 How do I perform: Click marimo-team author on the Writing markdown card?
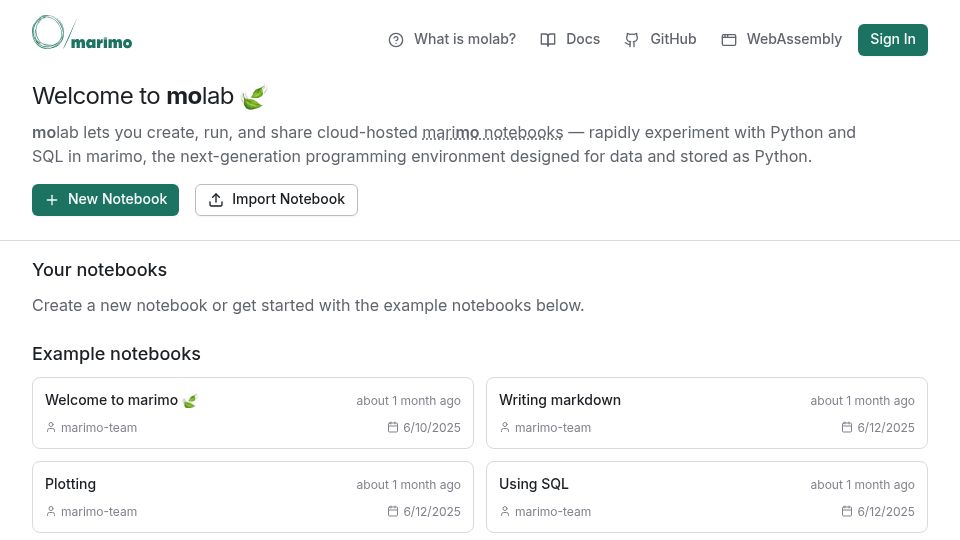click(x=553, y=427)
